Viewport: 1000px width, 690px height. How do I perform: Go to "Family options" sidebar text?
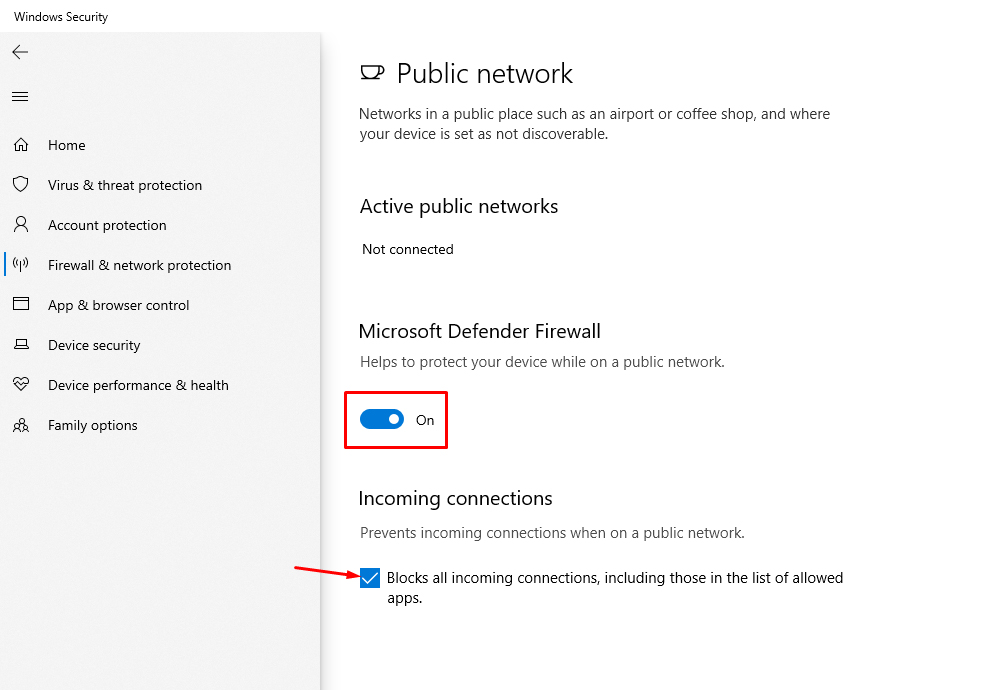click(93, 425)
